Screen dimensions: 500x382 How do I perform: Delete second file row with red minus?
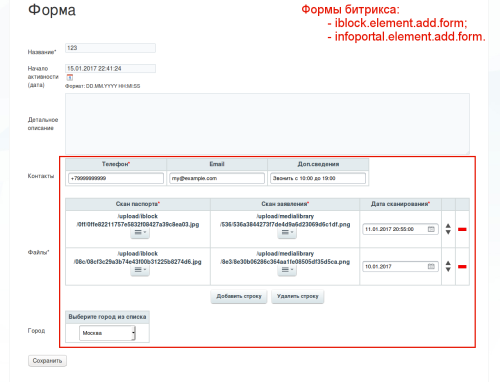[x=462, y=267]
